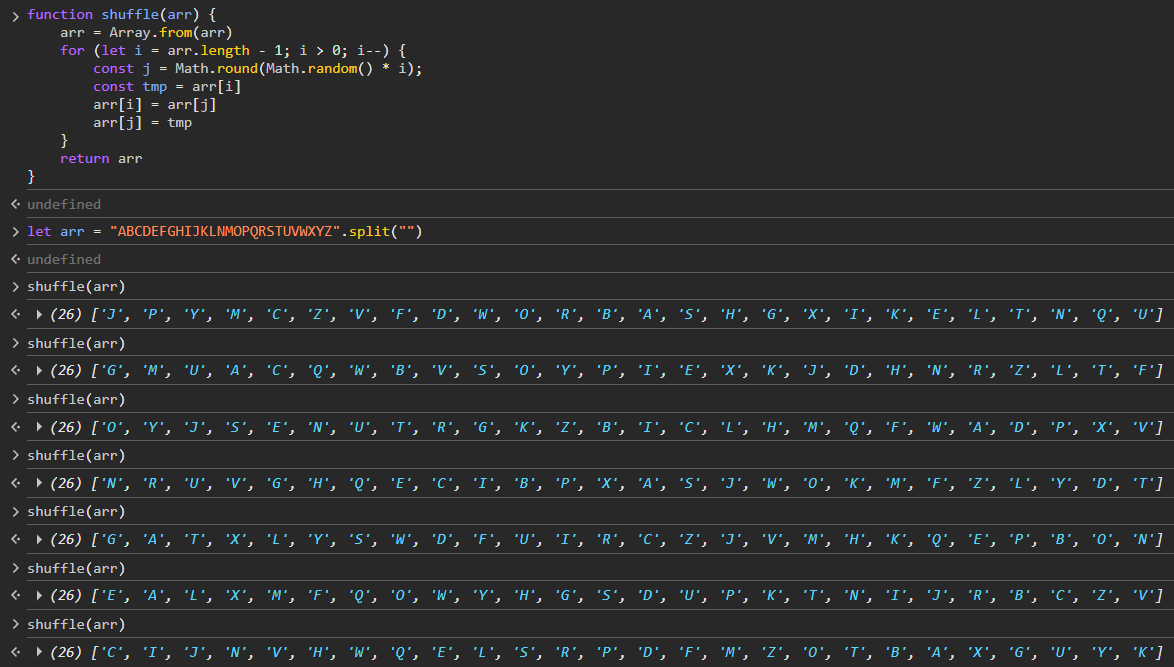
Task: Expand the array starting with 'G', 'A', 'T'
Action: point(39,539)
